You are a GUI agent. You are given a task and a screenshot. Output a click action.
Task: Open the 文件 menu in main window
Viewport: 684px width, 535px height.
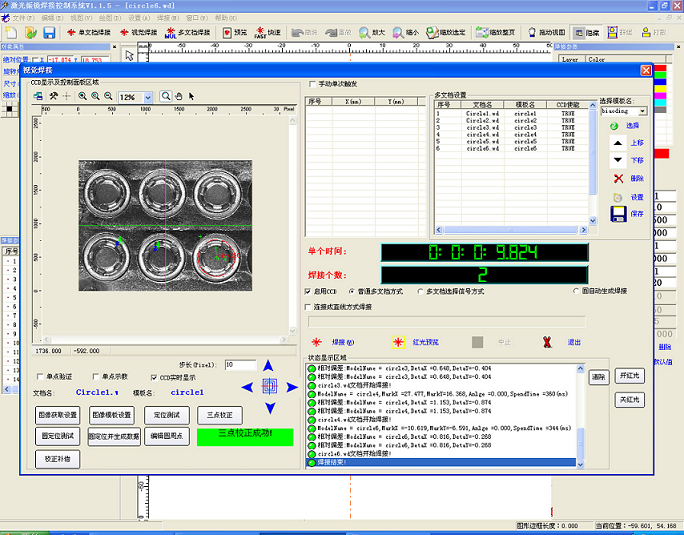point(23,18)
